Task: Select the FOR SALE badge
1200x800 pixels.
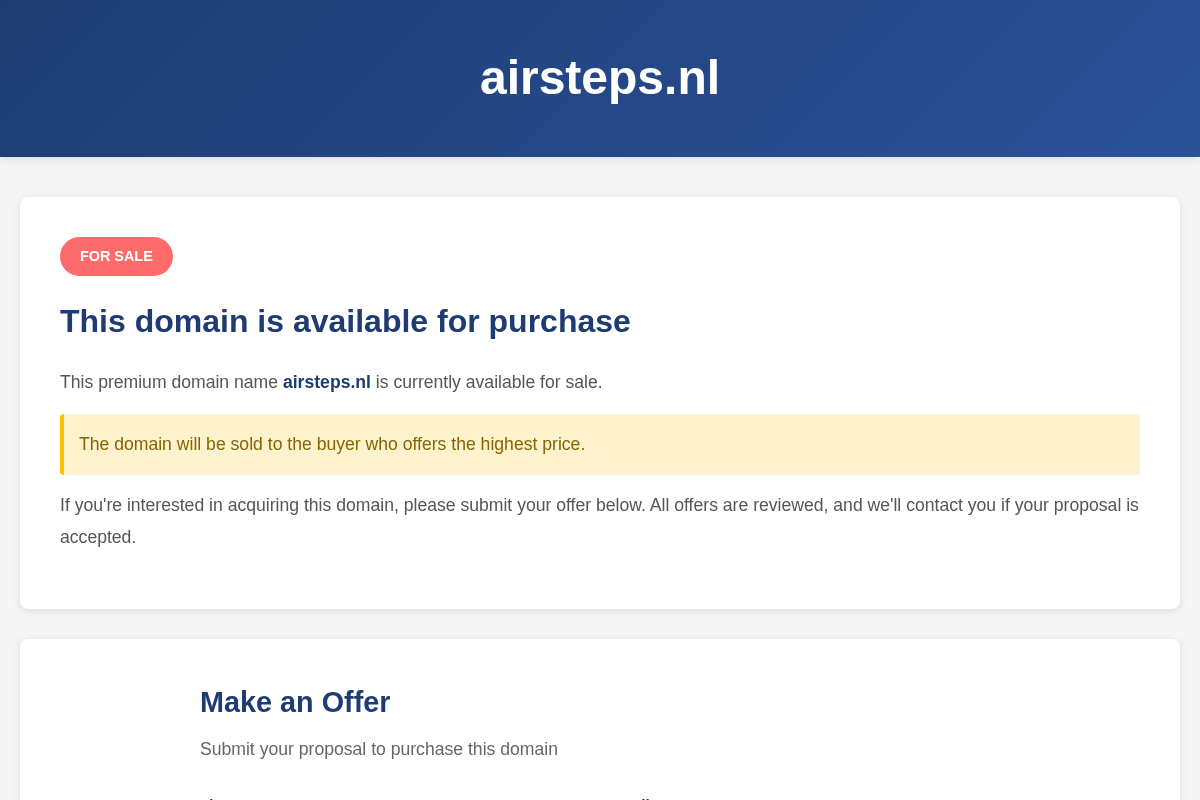Action: [116, 256]
